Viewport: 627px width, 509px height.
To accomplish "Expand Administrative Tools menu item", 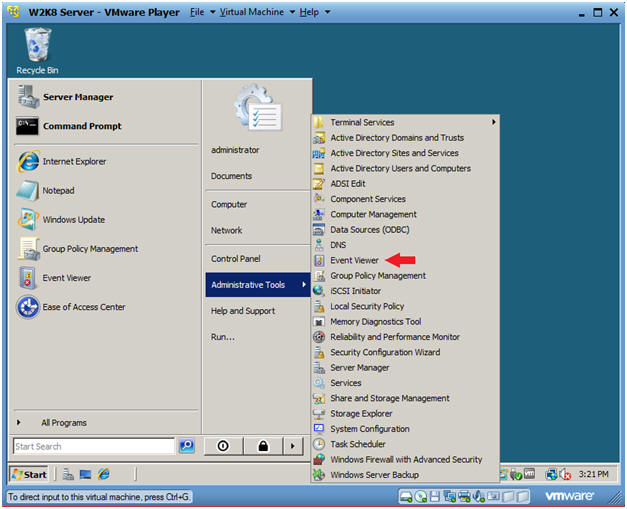I will 258,285.
